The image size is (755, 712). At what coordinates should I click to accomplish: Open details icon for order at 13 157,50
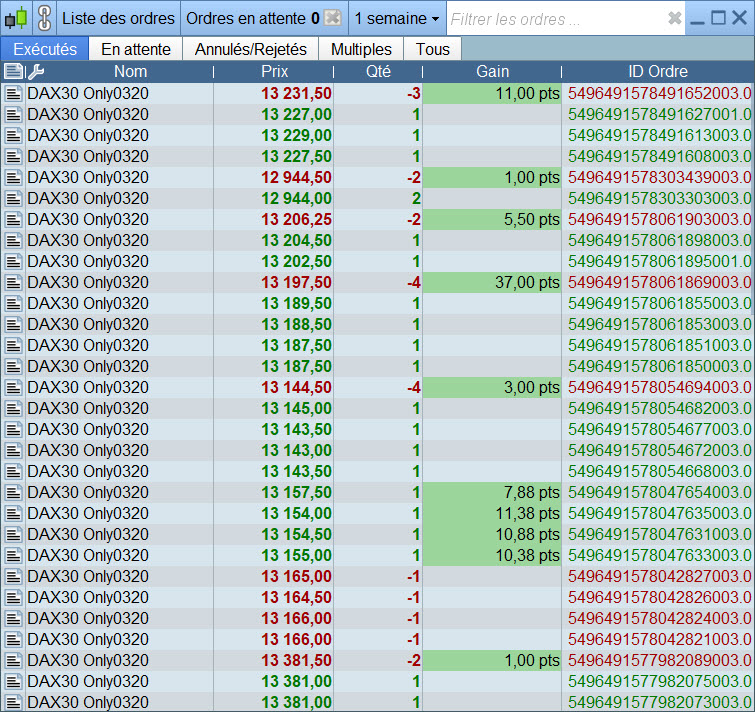point(13,492)
